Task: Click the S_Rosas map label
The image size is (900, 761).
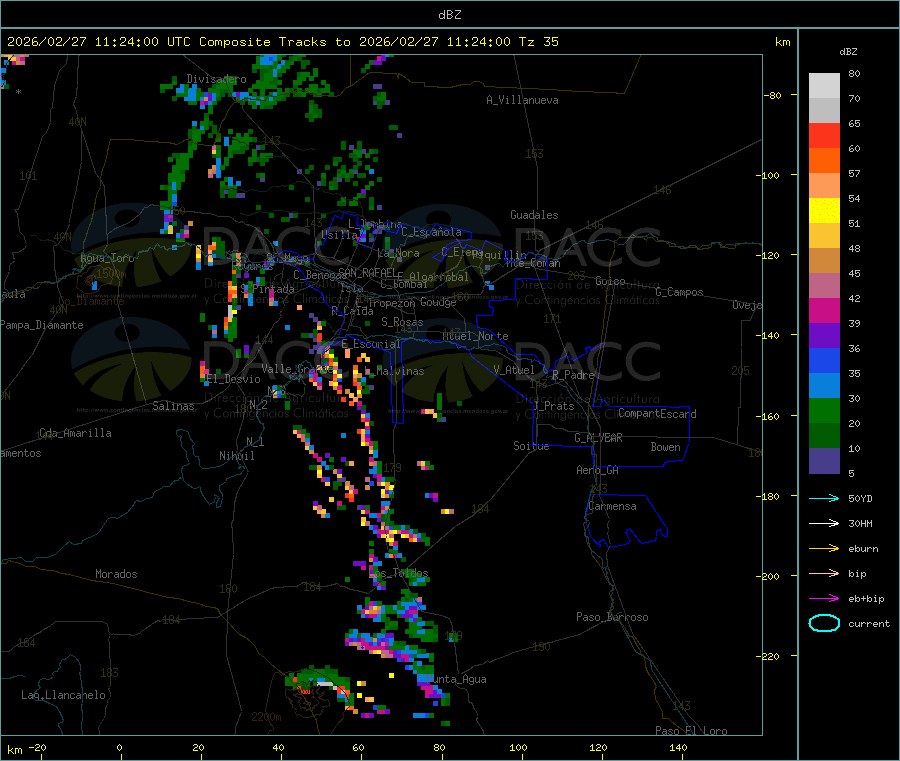Action: pos(402,322)
